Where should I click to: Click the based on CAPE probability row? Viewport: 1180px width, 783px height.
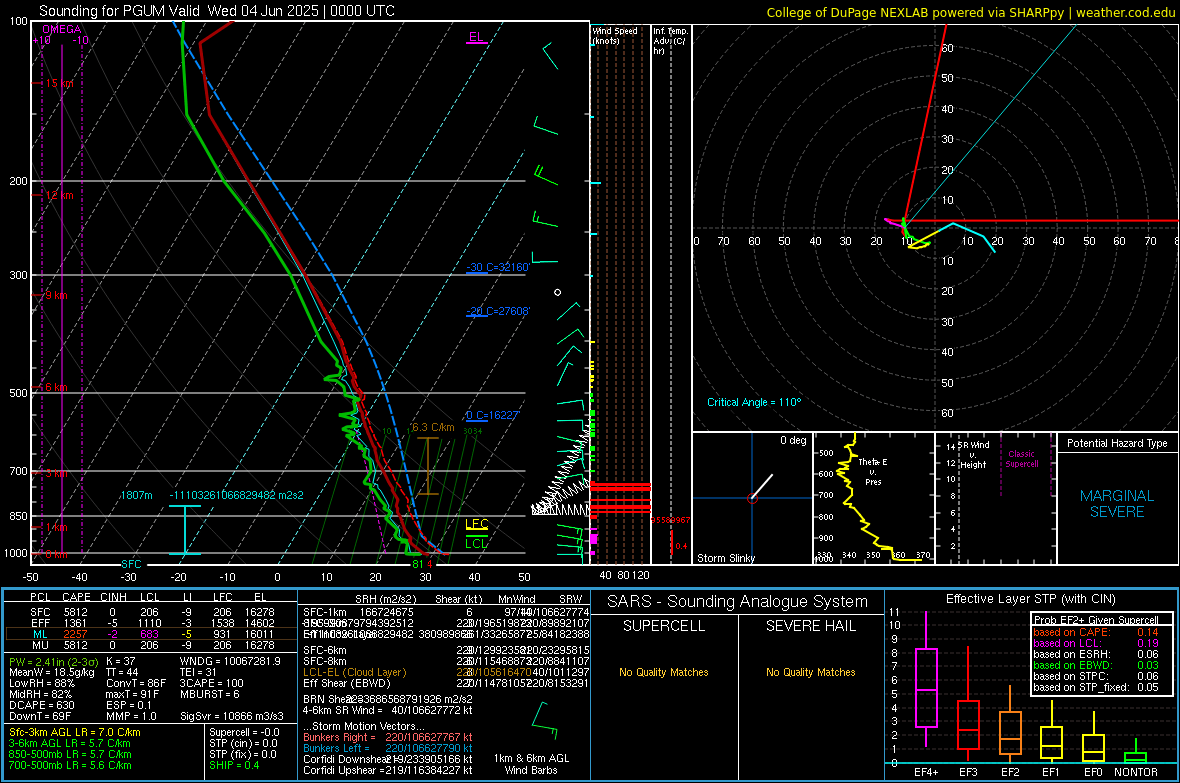pyautogui.click(x=1096, y=632)
